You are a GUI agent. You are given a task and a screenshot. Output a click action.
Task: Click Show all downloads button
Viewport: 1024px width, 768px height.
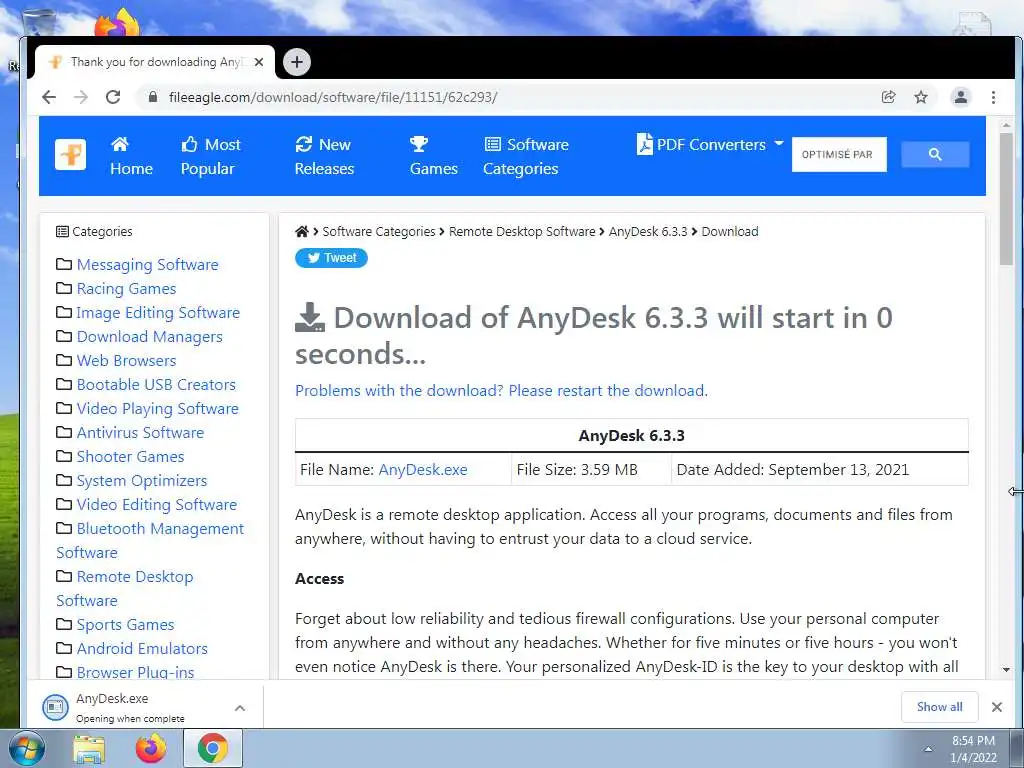[939, 707]
